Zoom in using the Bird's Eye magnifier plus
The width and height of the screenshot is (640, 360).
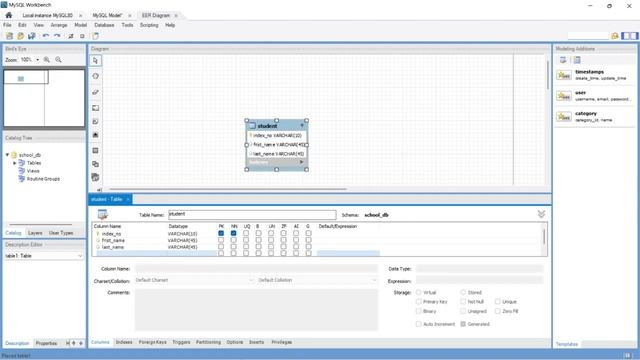click(x=47, y=60)
